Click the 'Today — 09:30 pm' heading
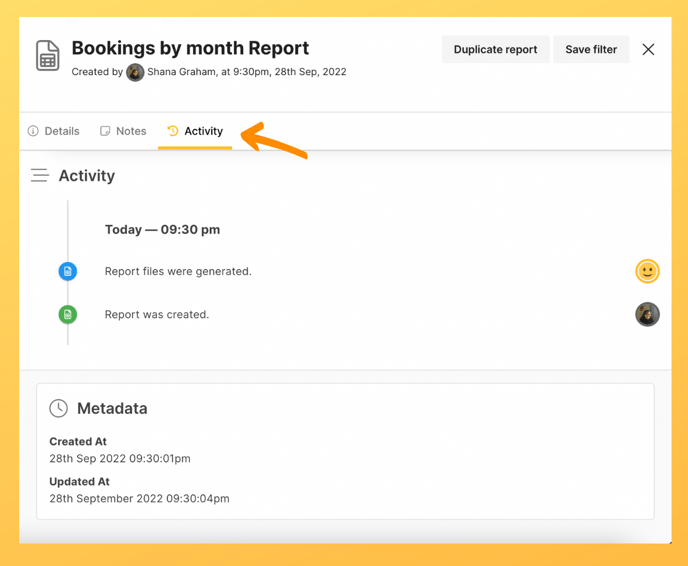 [162, 229]
